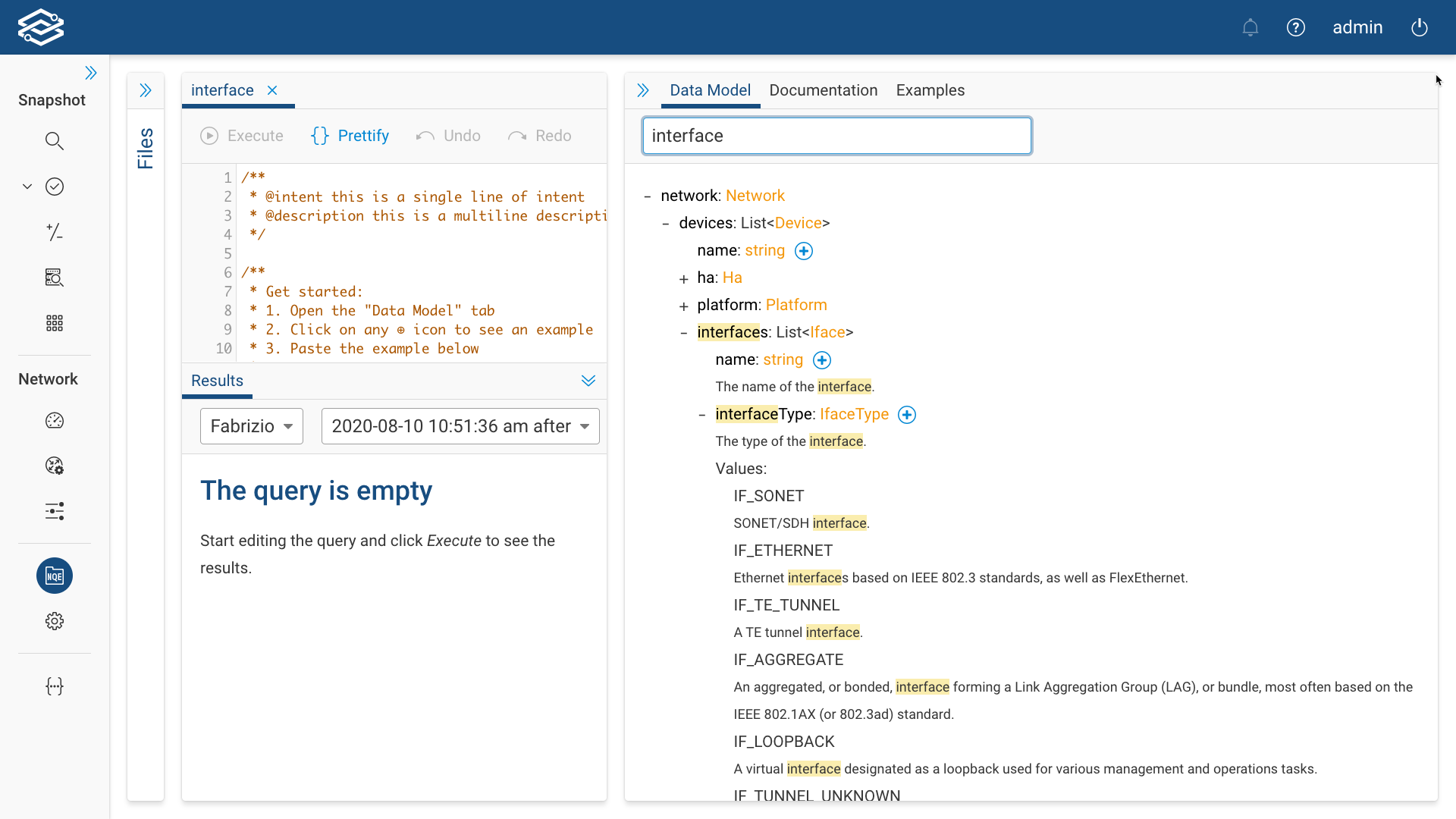Screen dimensions: 1456x819
Task: Collapse the interfaces tree node
Action: click(684, 333)
